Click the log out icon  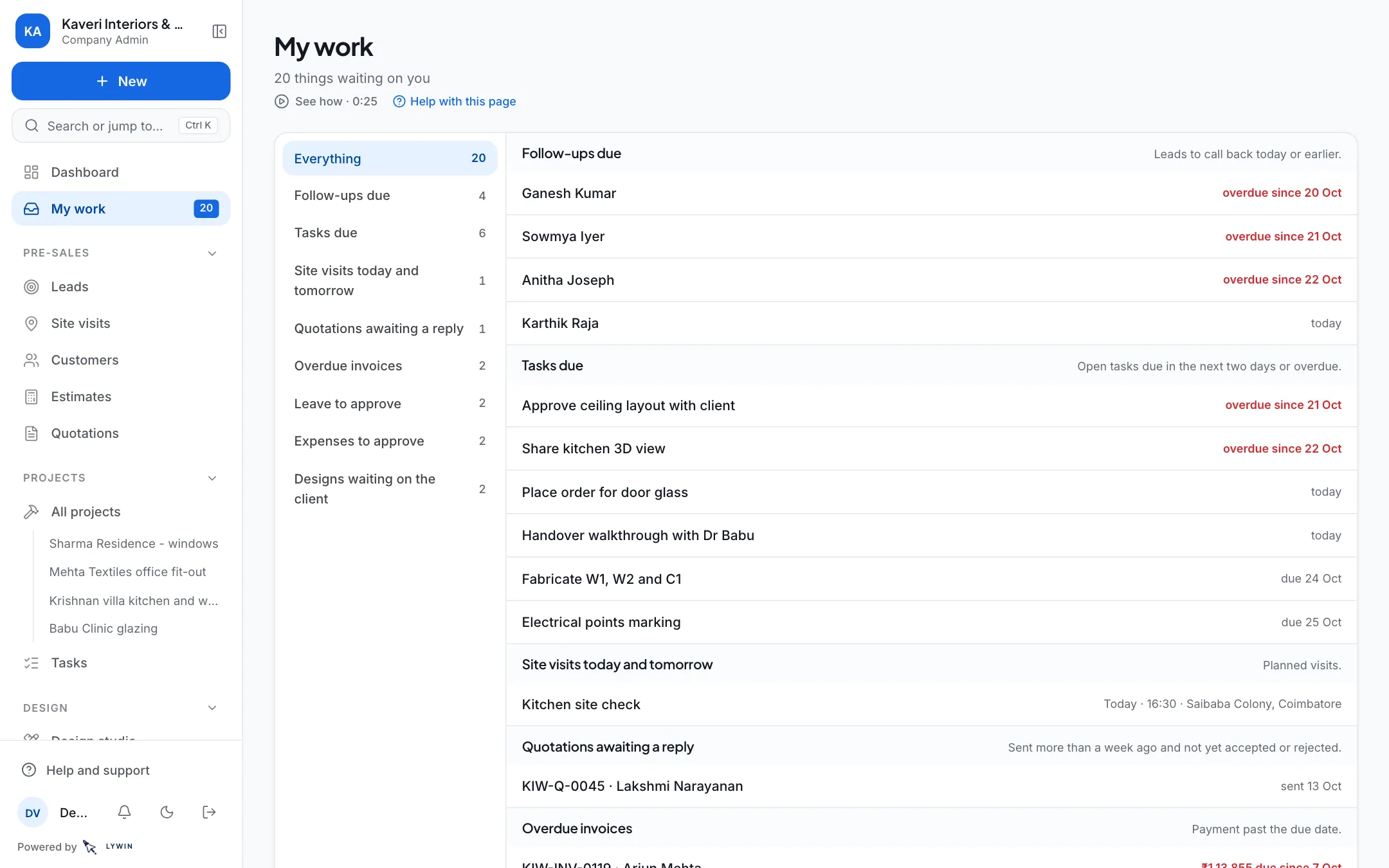209,812
